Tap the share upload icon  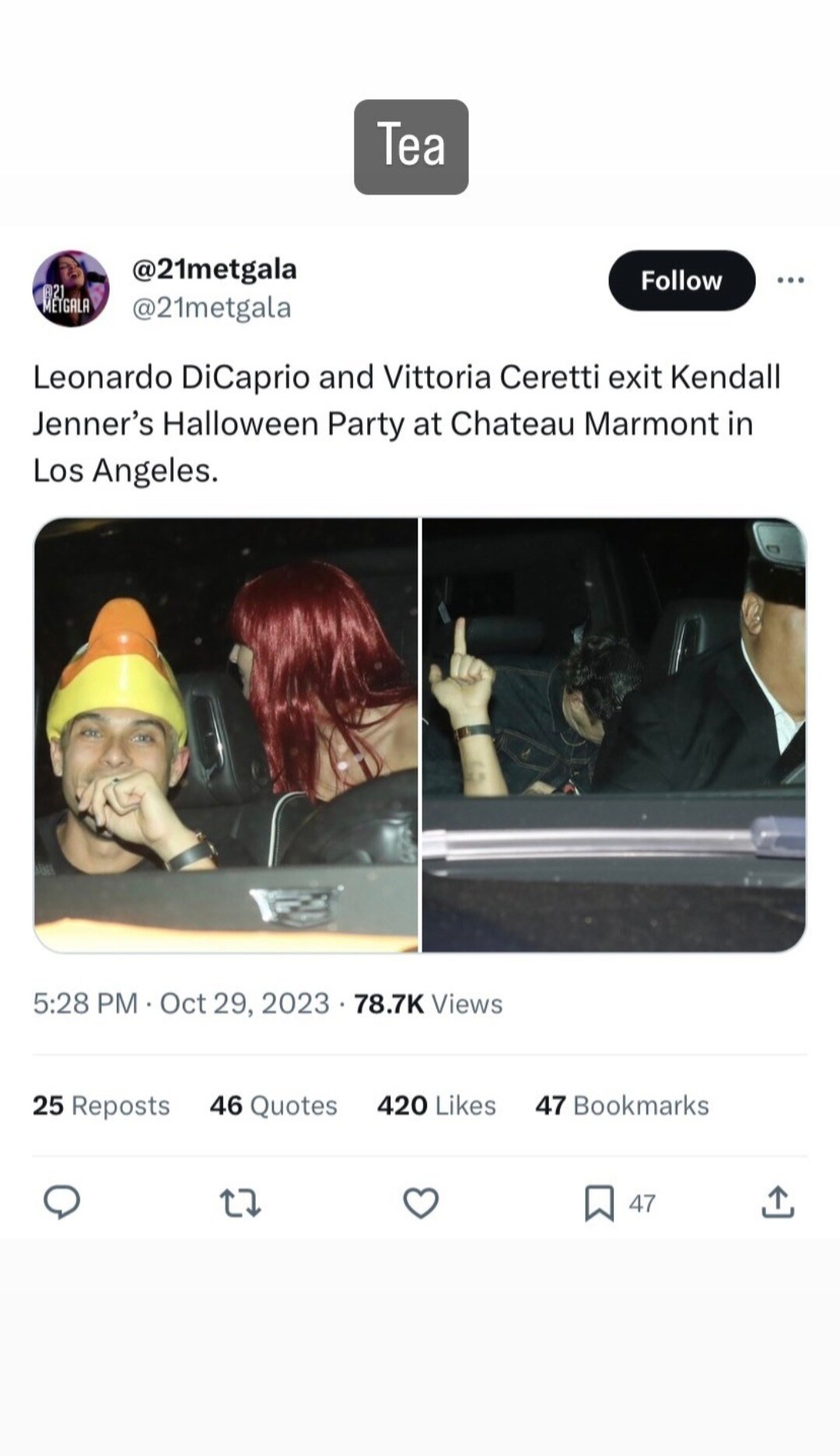click(778, 1202)
